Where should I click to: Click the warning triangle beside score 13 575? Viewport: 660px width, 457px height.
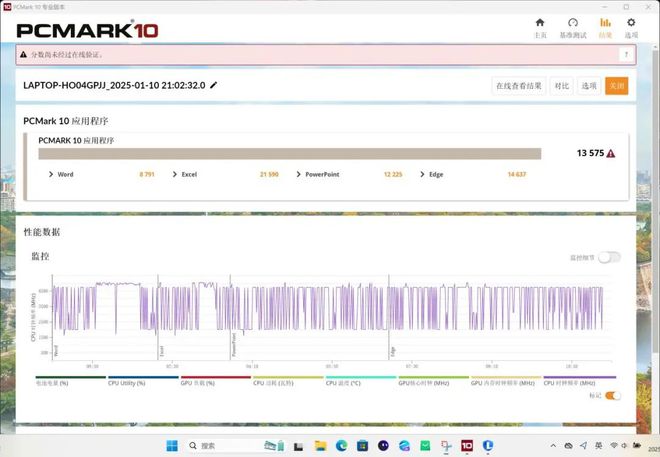point(611,154)
